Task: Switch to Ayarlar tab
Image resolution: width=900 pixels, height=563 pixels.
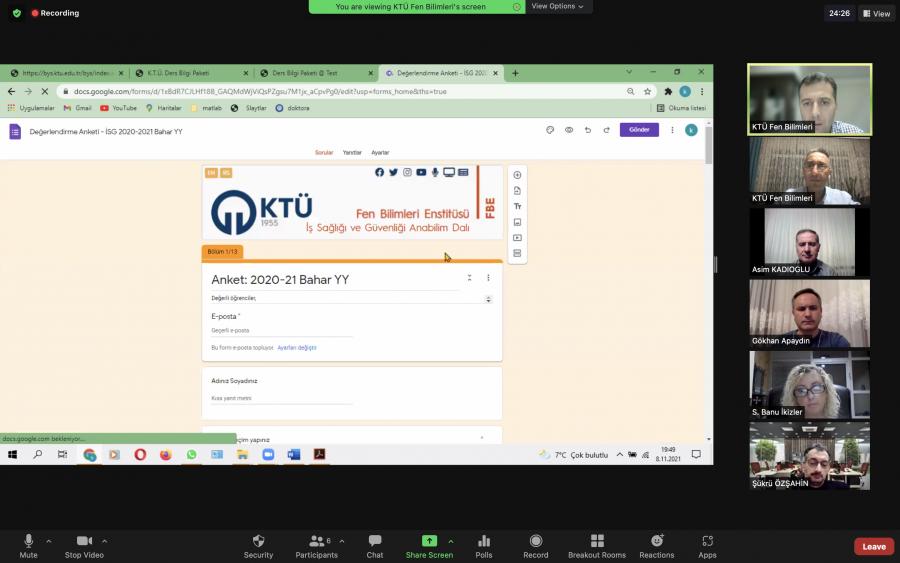Action: point(380,153)
